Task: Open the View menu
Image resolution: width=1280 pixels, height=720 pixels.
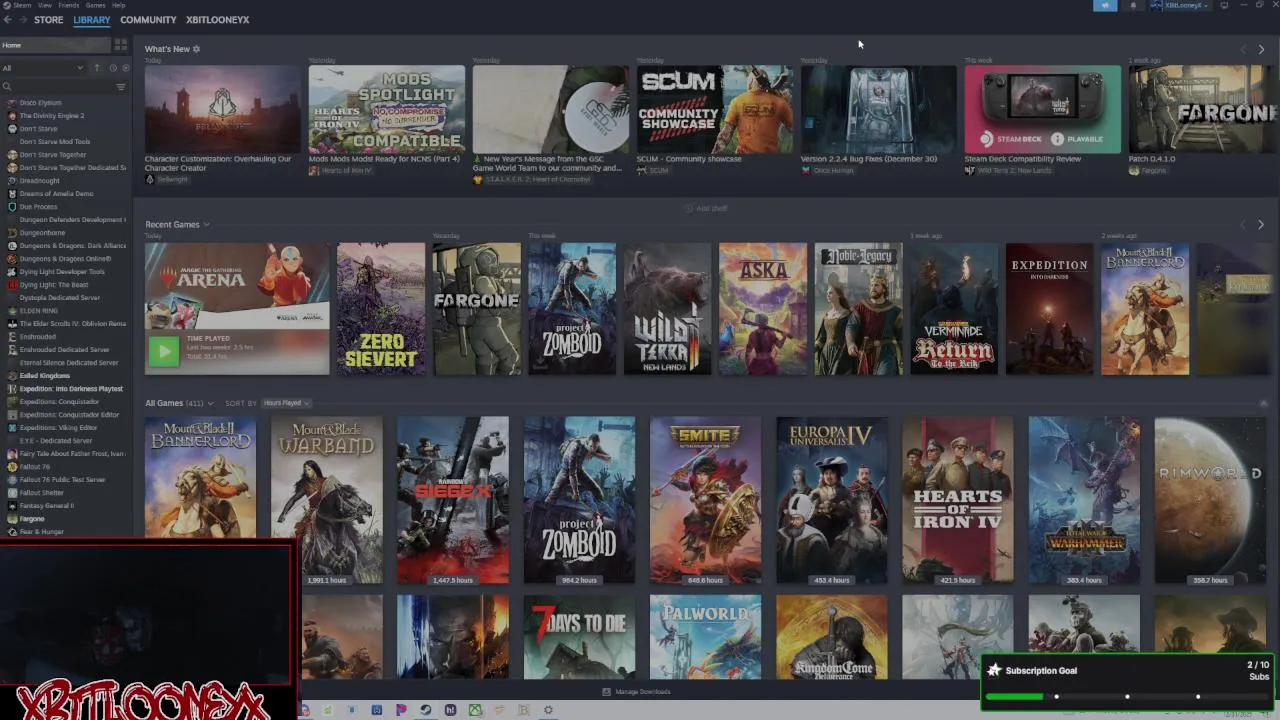Action: pyautogui.click(x=45, y=5)
